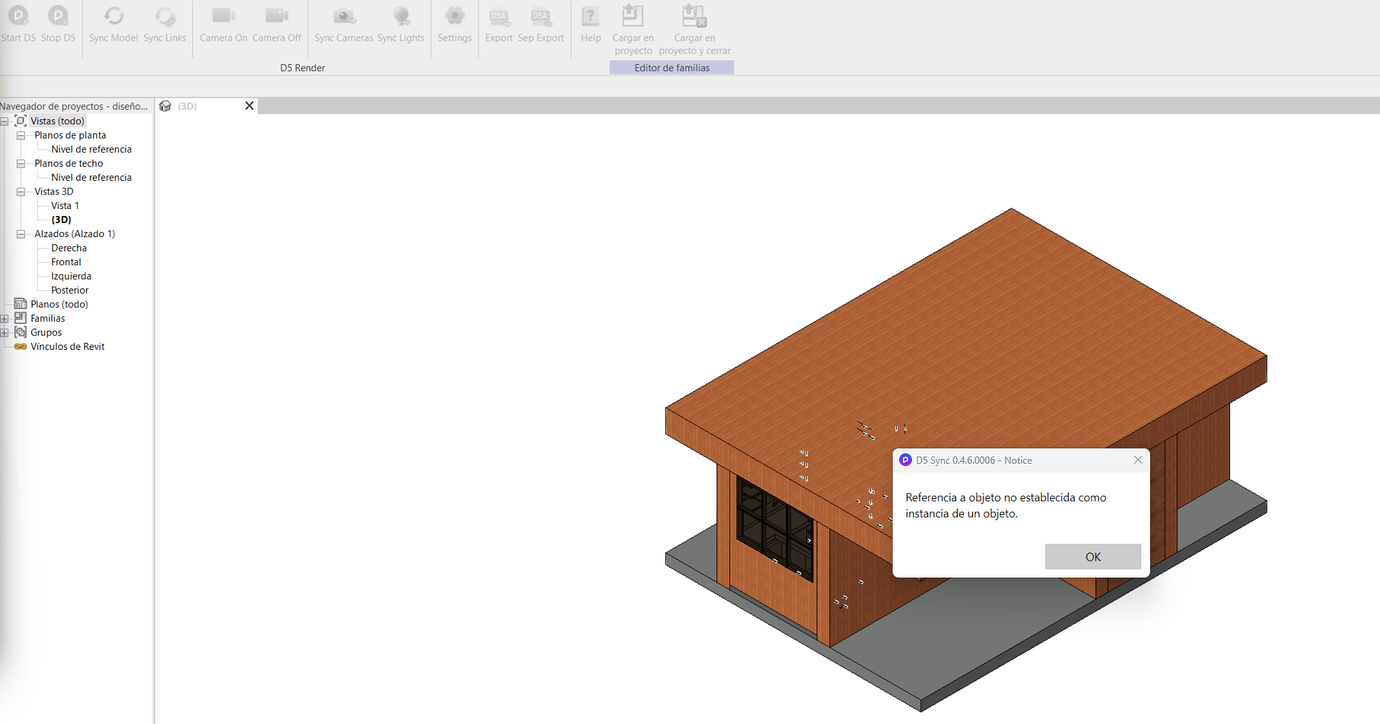Click the Editor de familias ribbon label
Image resolution: width=1380 pixels, height=724 pixels.
tap(671, 67)
